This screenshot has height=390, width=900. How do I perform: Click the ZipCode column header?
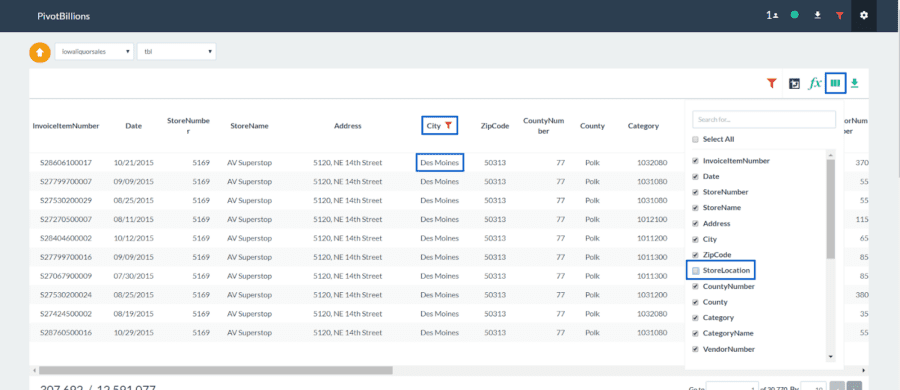[x=495, y=126]
